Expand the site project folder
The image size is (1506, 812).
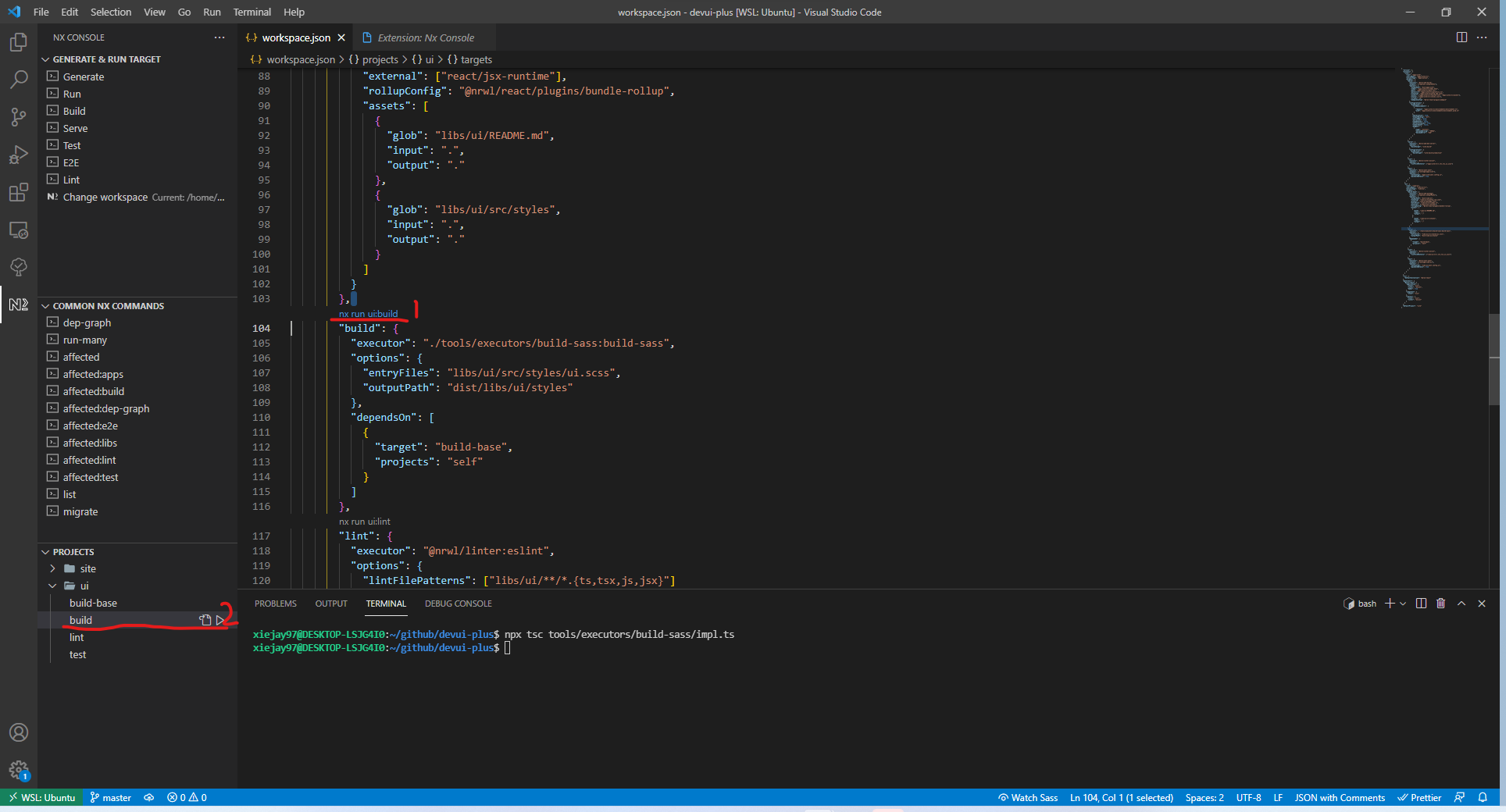tap(52, 568)
